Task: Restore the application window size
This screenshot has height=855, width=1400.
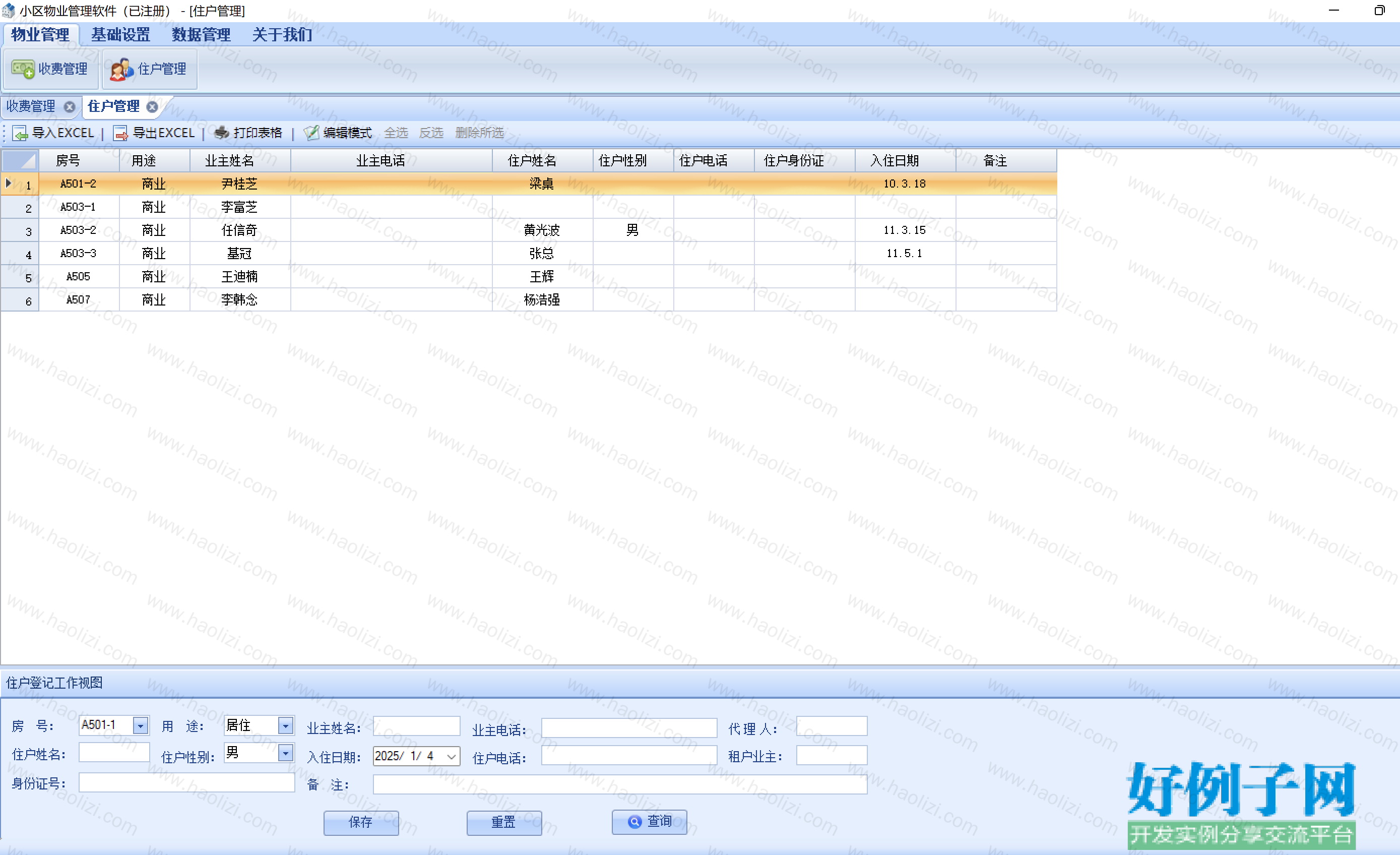Action: 1379,10
